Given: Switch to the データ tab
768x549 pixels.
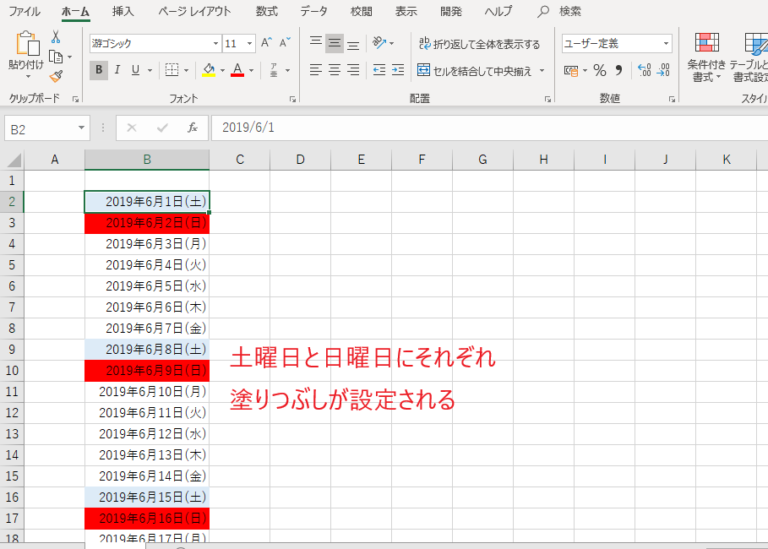Looking at the screenshot, I should tap(313, 11).
